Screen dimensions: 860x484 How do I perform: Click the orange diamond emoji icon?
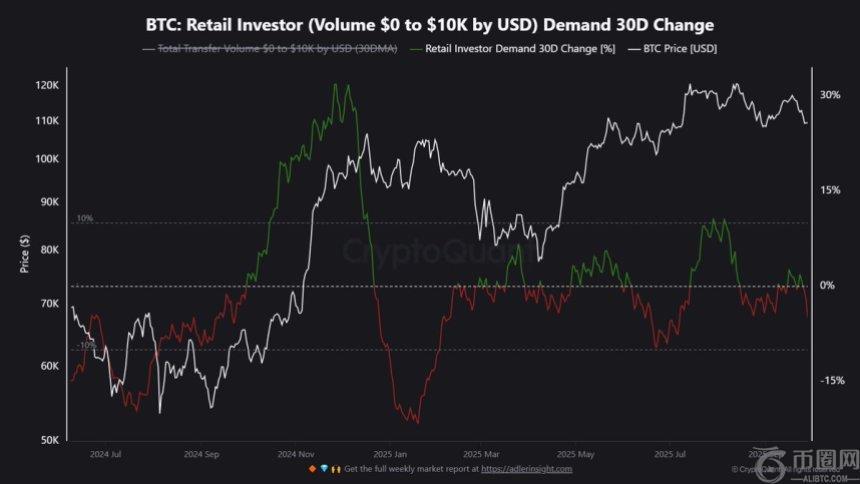(x=312, y=468)
